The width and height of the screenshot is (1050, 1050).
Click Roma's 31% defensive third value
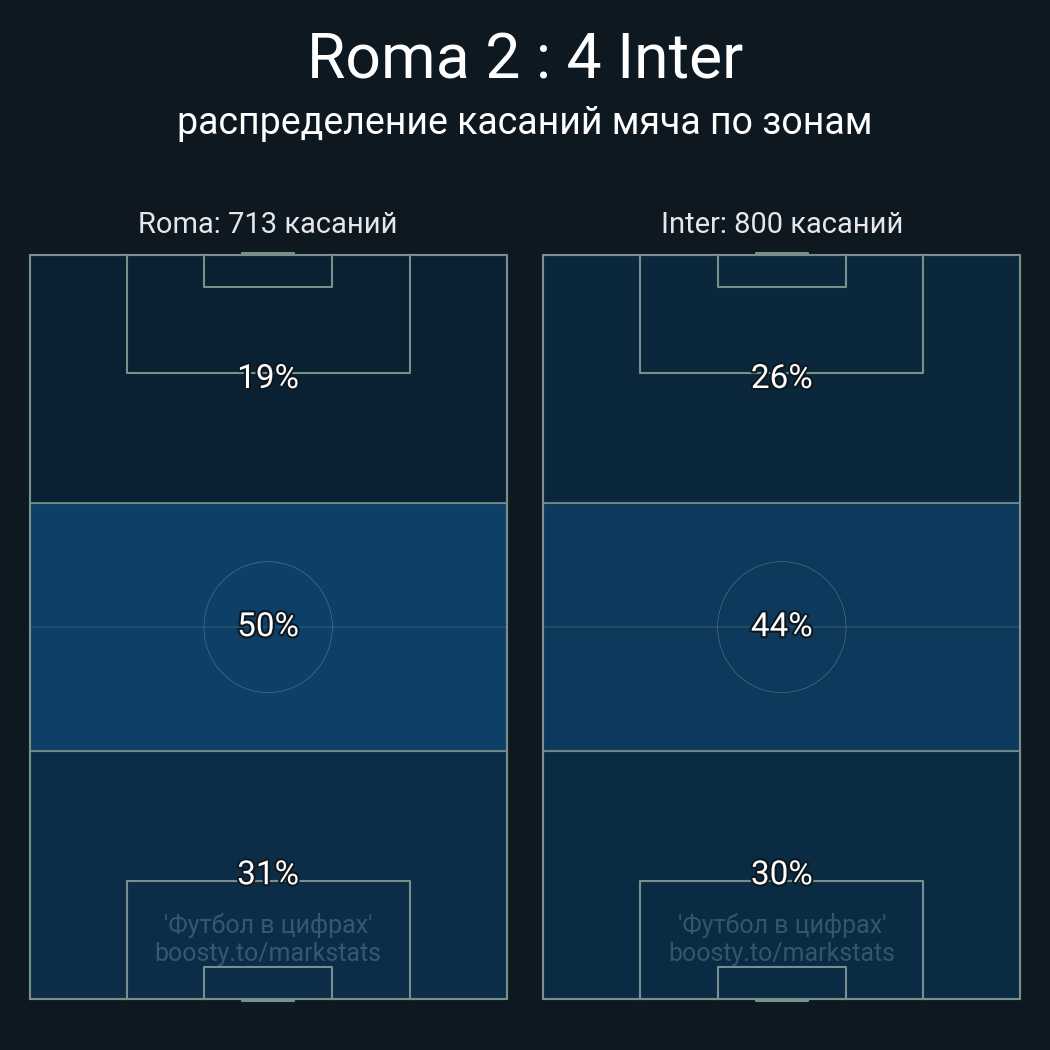(x=268, y=873)
